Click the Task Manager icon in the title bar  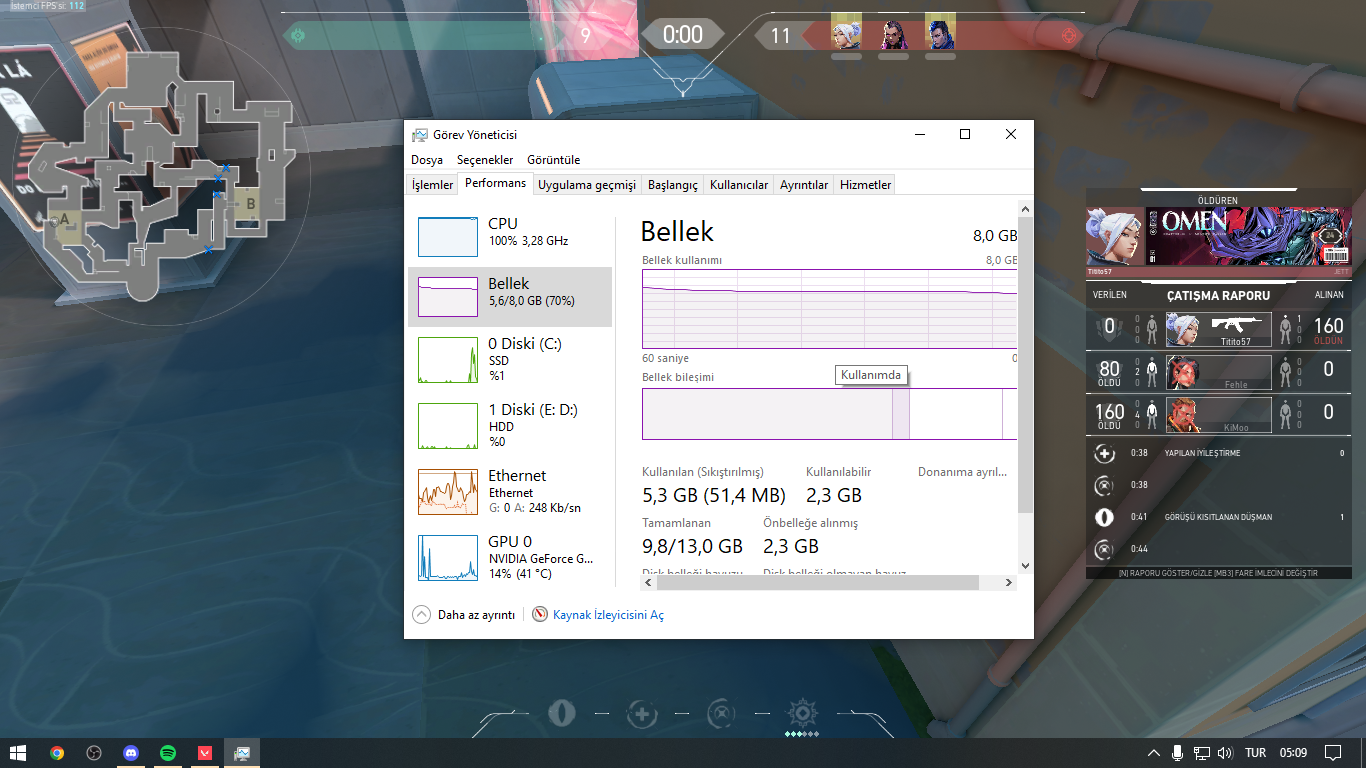420,135
